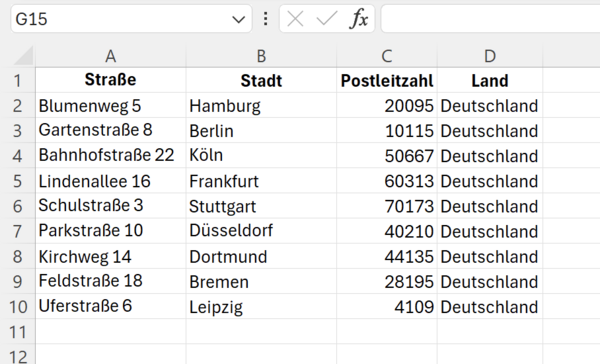Click the Deutschland cell in row 6
The width and height of the screenshot is (600, 364).
[490, 206]
